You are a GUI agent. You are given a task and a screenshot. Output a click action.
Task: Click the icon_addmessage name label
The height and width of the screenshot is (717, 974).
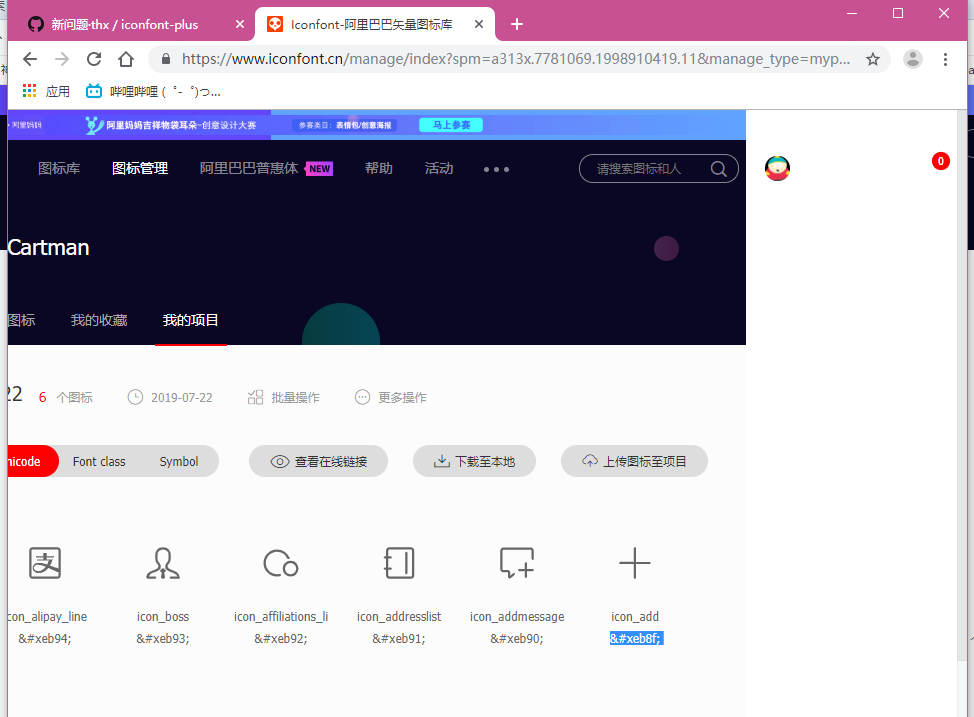click(517, 616)
